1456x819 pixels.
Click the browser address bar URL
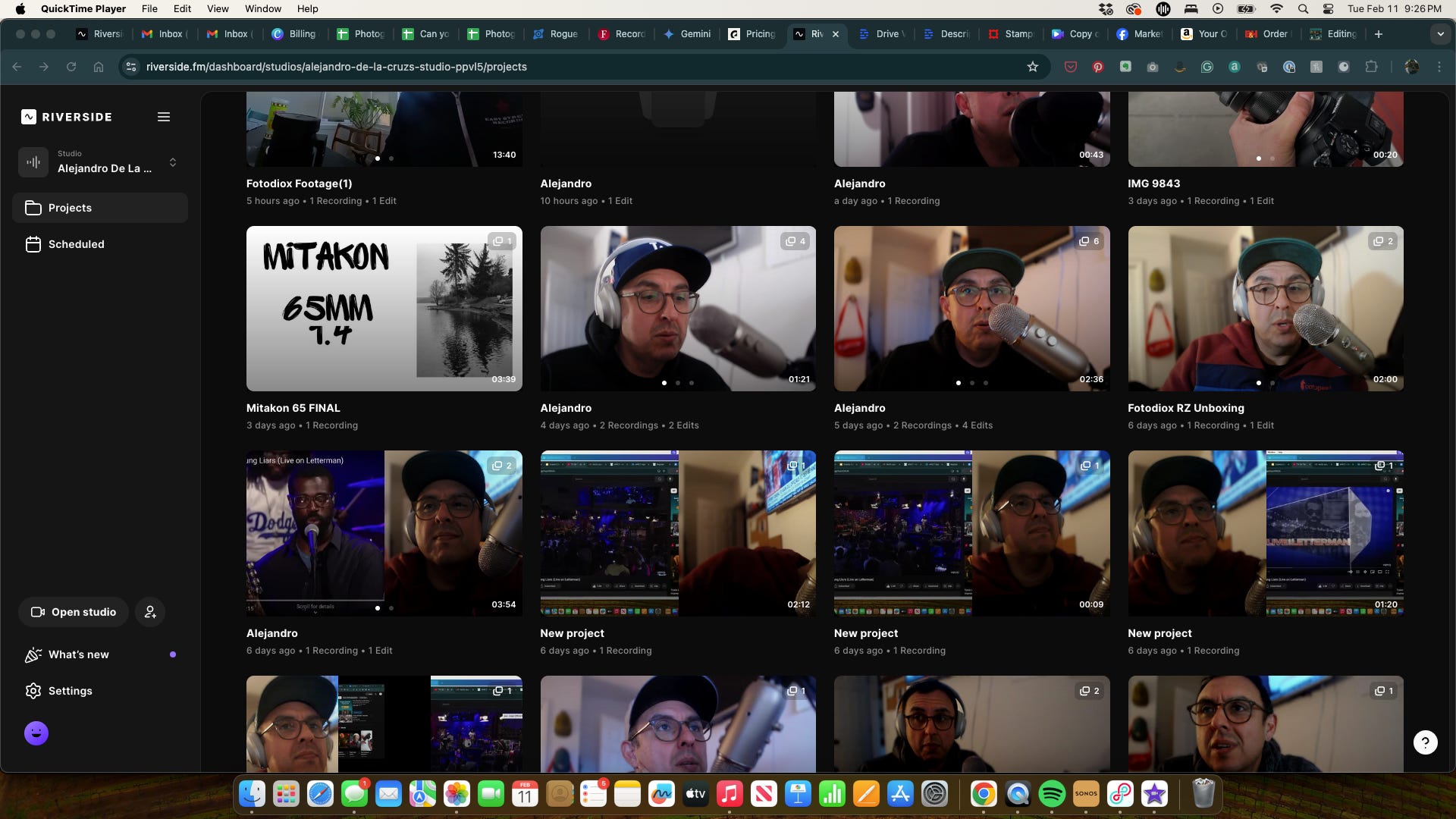coord(336,67)
